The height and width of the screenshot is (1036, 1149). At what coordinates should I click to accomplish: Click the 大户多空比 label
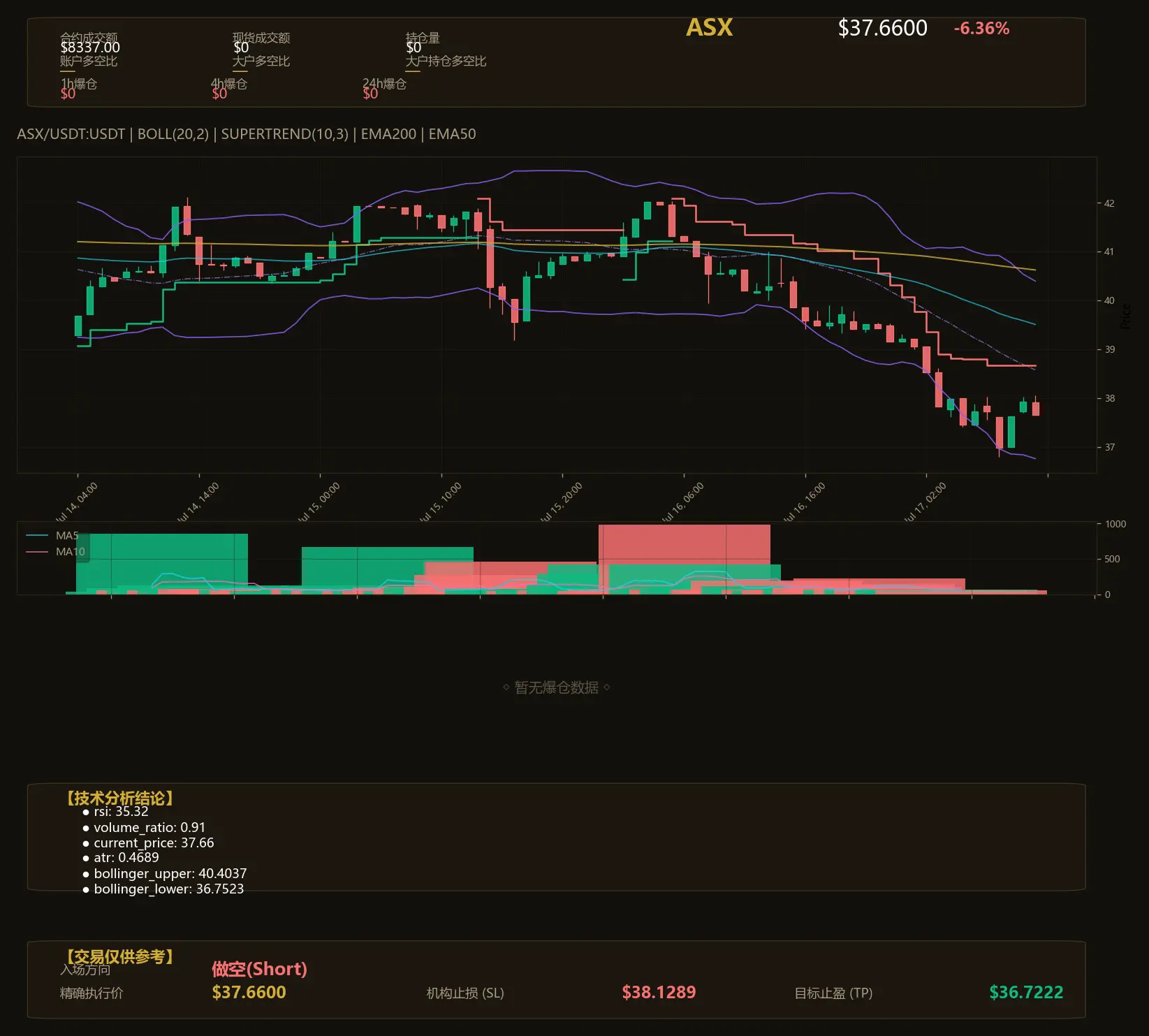point(261,61)
